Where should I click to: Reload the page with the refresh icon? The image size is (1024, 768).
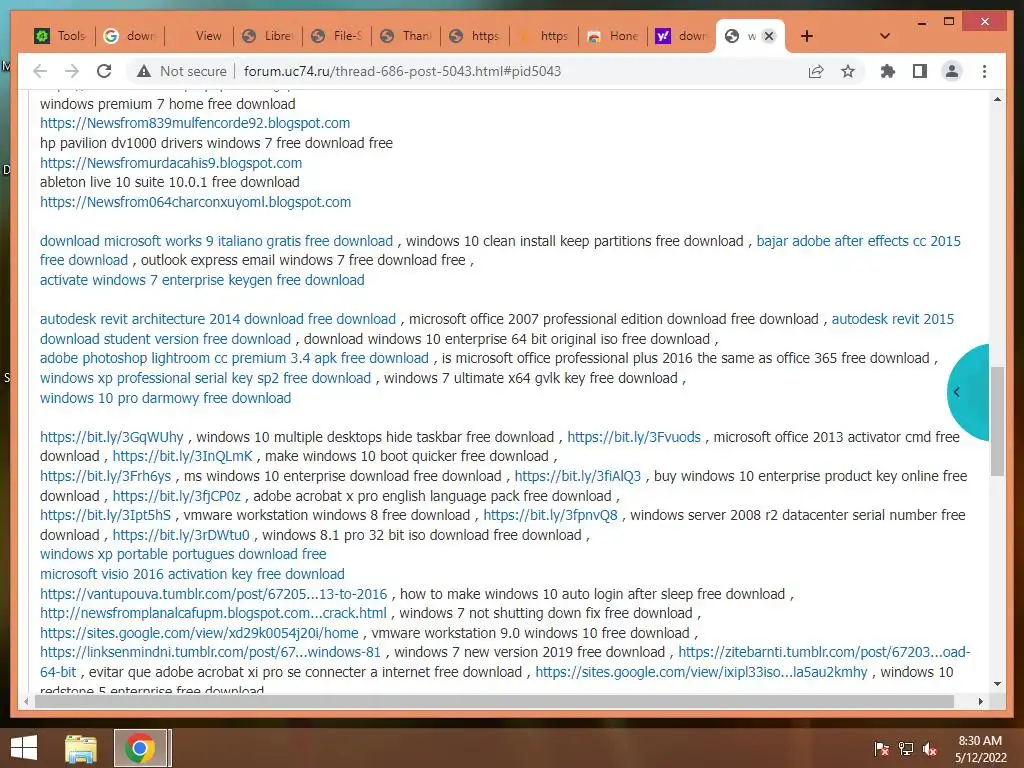click(x=104, y=71)
